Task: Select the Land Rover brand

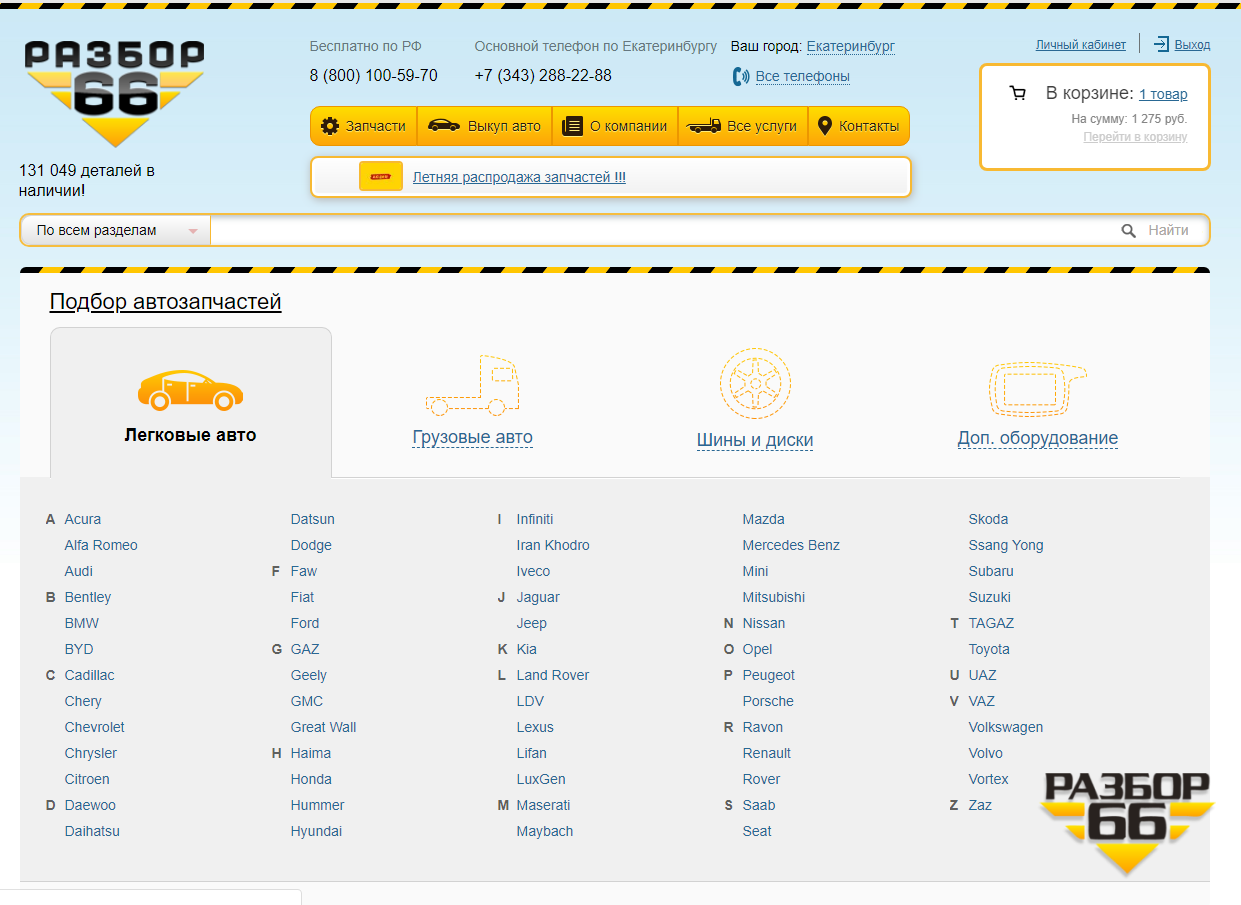Action: coord(553,675)
